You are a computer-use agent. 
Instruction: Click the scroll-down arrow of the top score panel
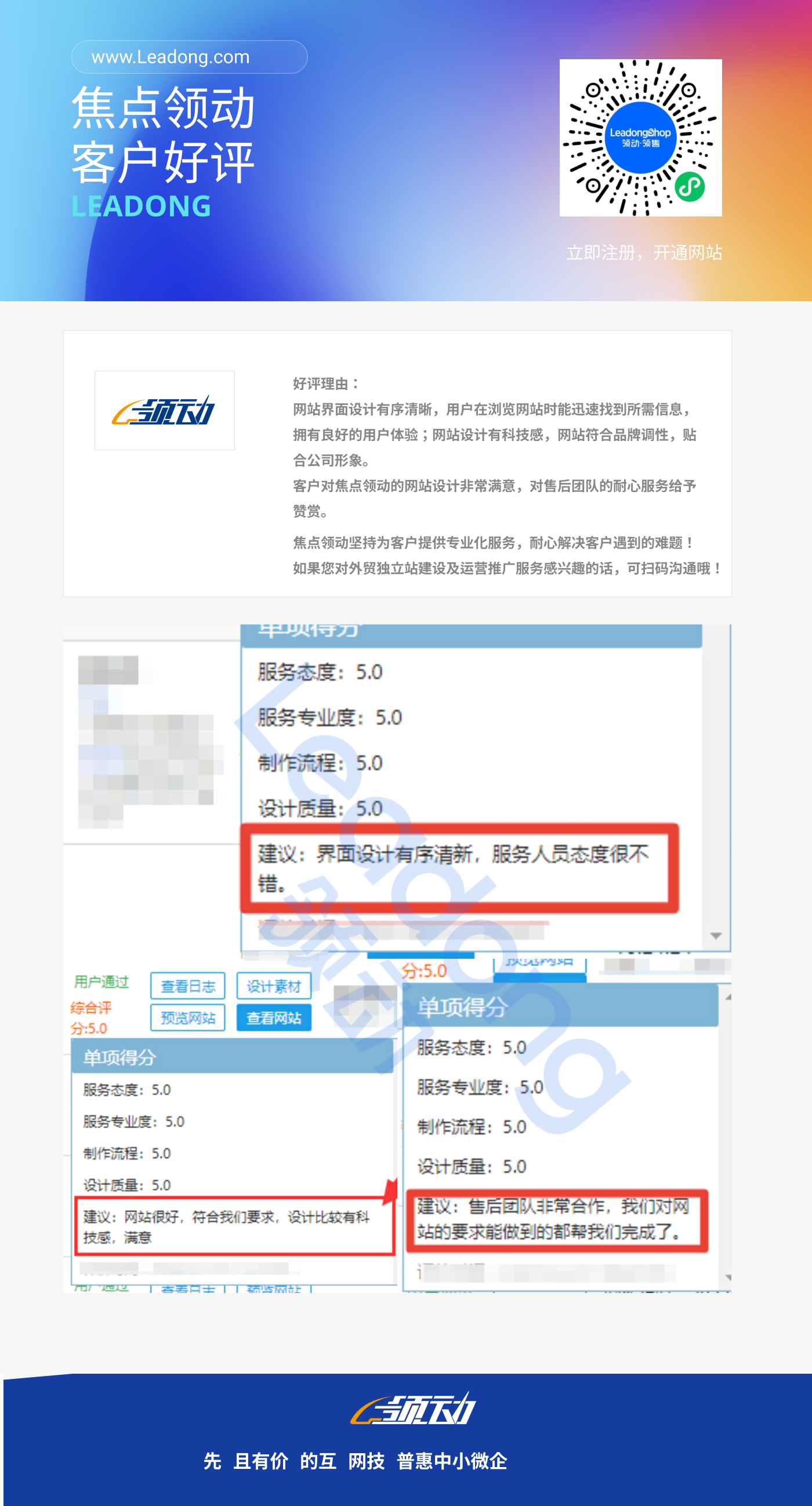(716, 936)
